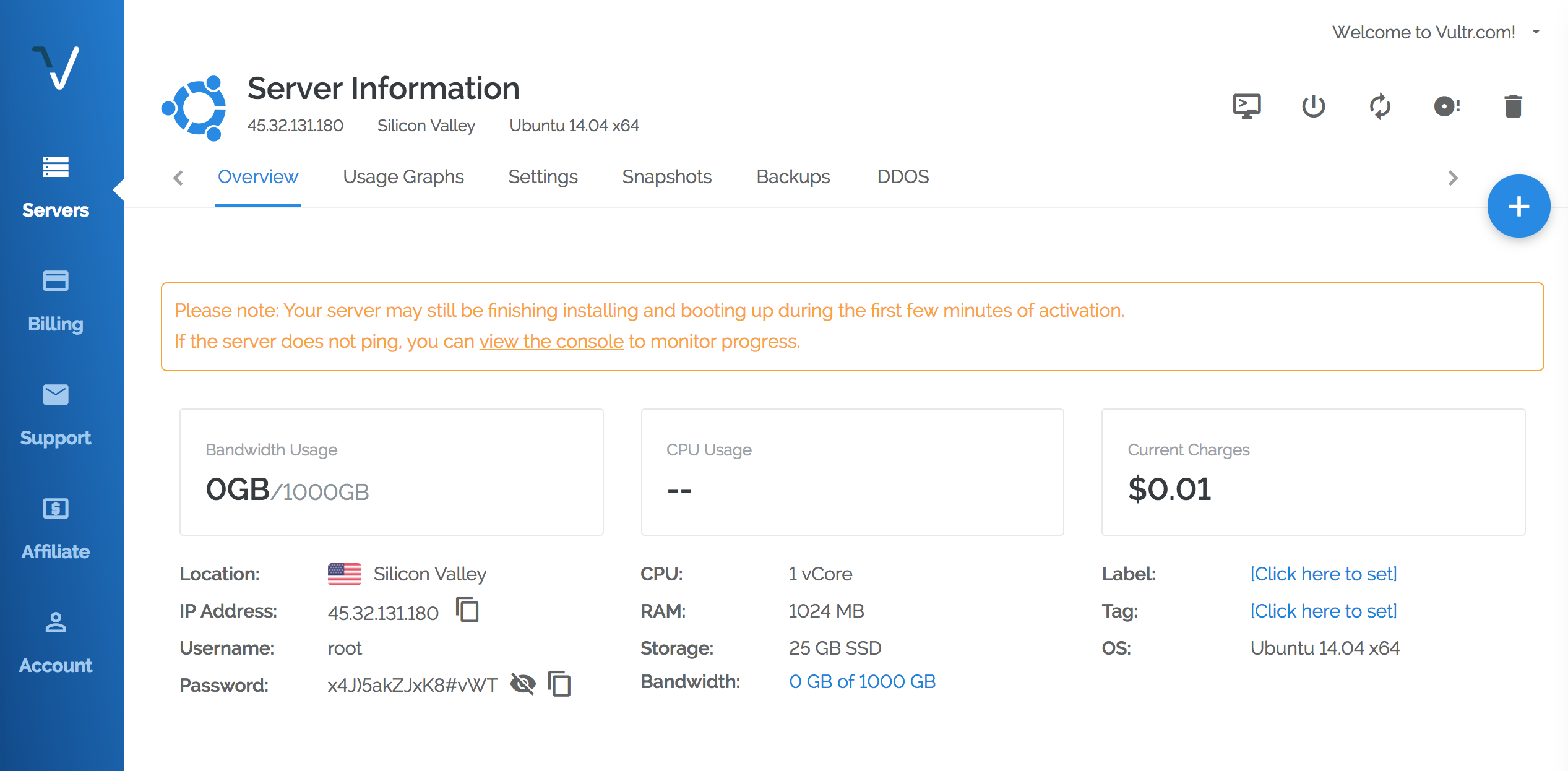Screen dimensions: 1568x771
Task: Click the Ubuntu logo beside Server Information
Action: tap(194, 108)
